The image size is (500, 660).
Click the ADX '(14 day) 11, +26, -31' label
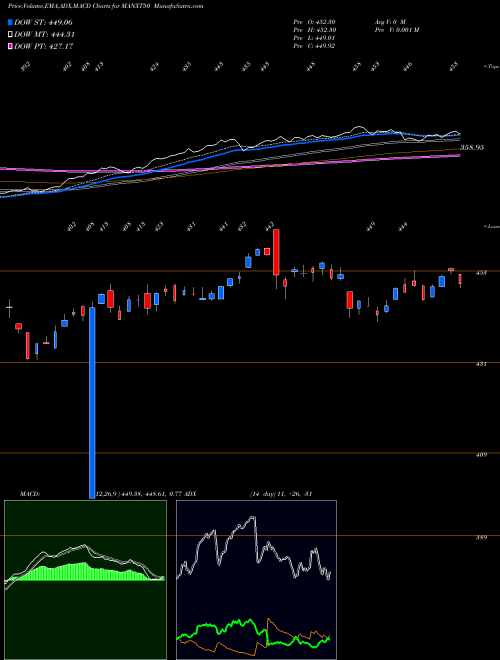(x=281, y=494)
